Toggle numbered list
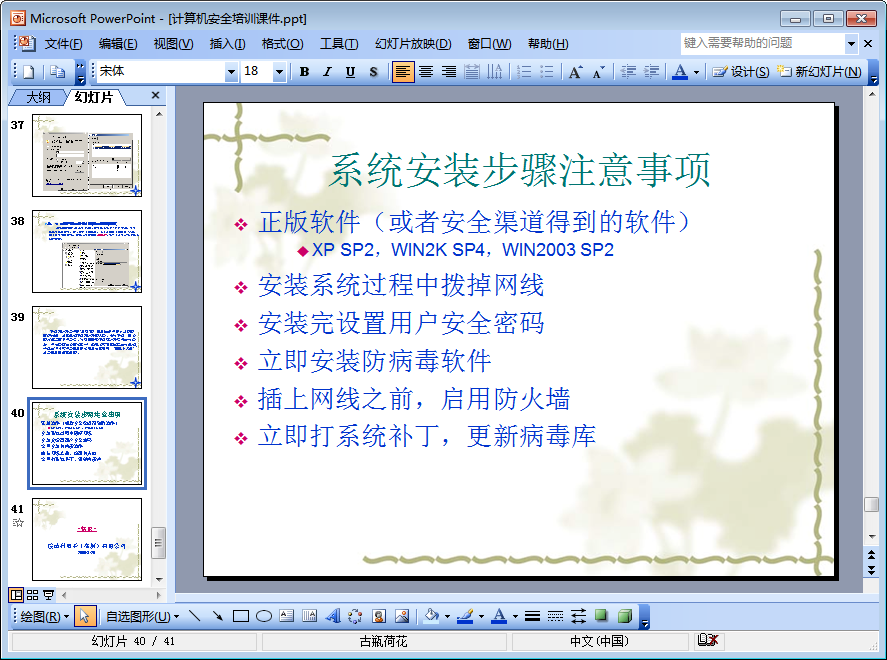This screenshot has height=660, width=887. pyautogui.click(x=524, y=72)
